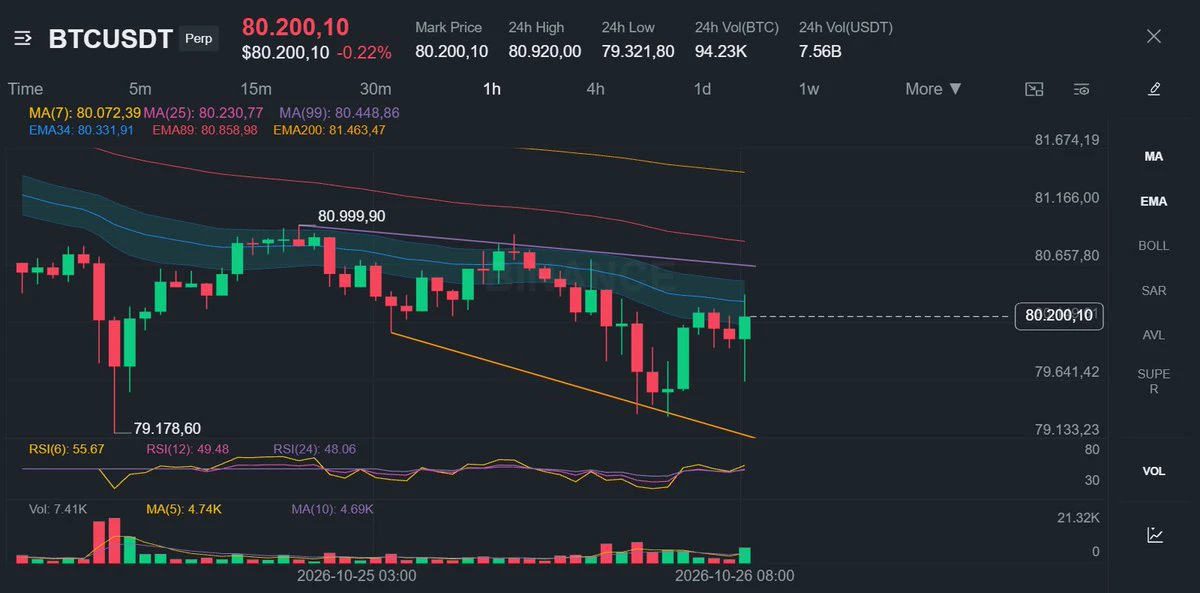Click the EMA200 legend label

tap(329, 130)
